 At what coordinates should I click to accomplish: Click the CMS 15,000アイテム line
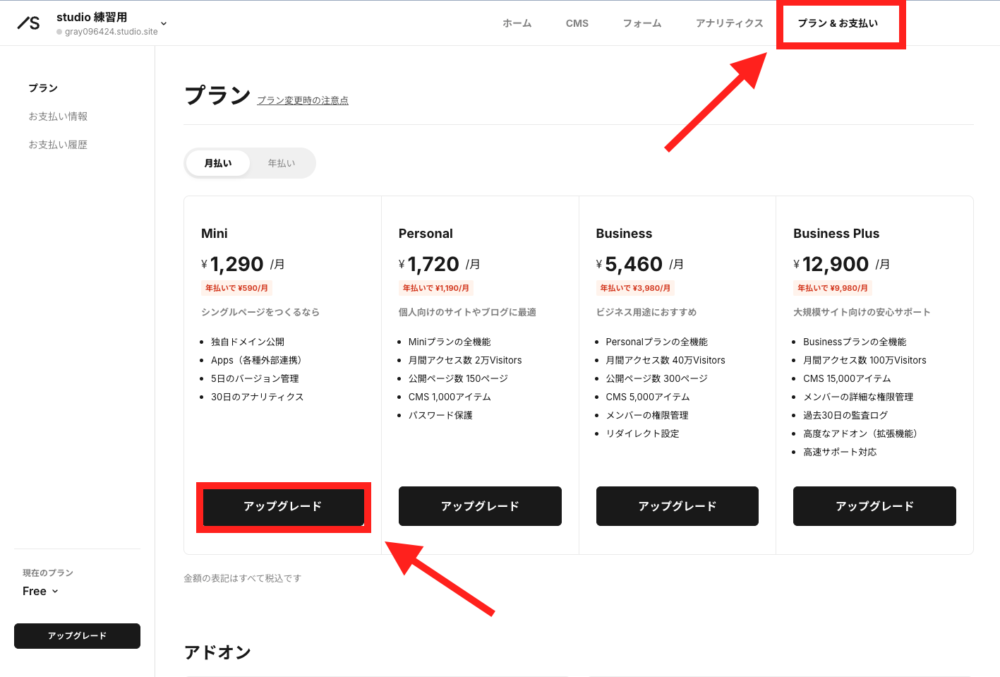coord(846,379)
